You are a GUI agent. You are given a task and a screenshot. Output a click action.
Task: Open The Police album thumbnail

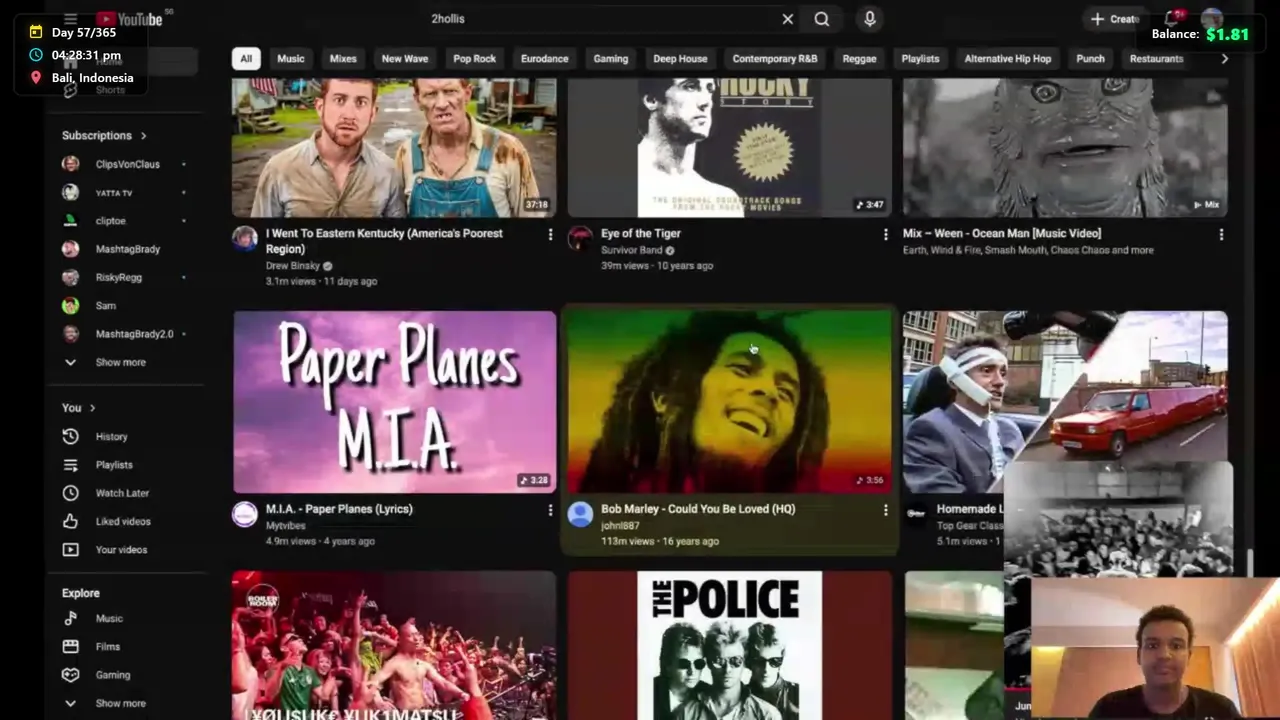coord(730,645)
